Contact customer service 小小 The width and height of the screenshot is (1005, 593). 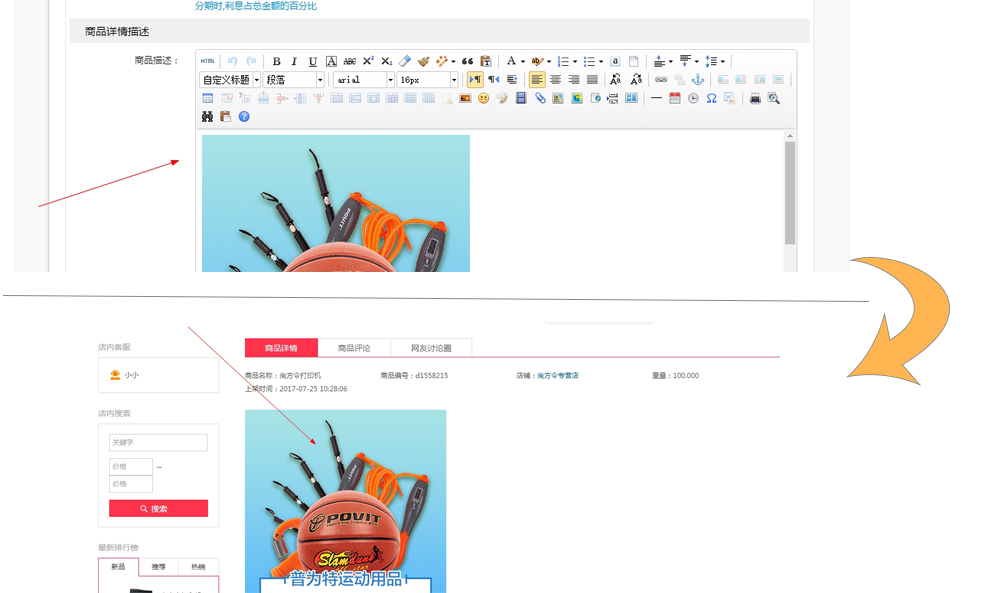pyautogui.click(x=124, y=375)
